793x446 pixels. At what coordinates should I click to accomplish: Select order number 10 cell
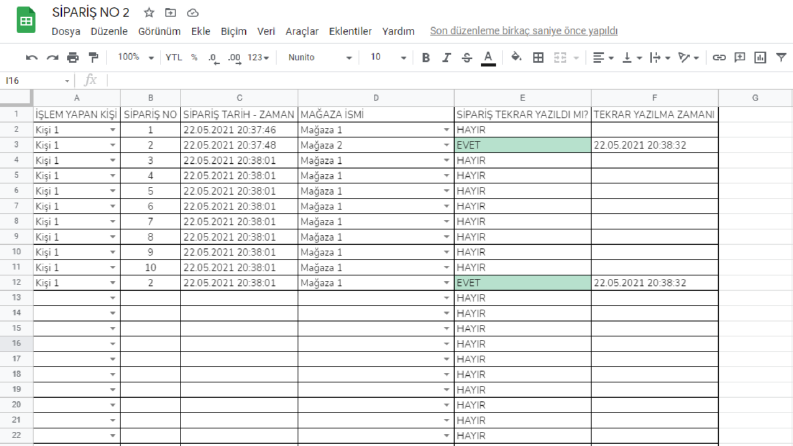click(150, 267)
